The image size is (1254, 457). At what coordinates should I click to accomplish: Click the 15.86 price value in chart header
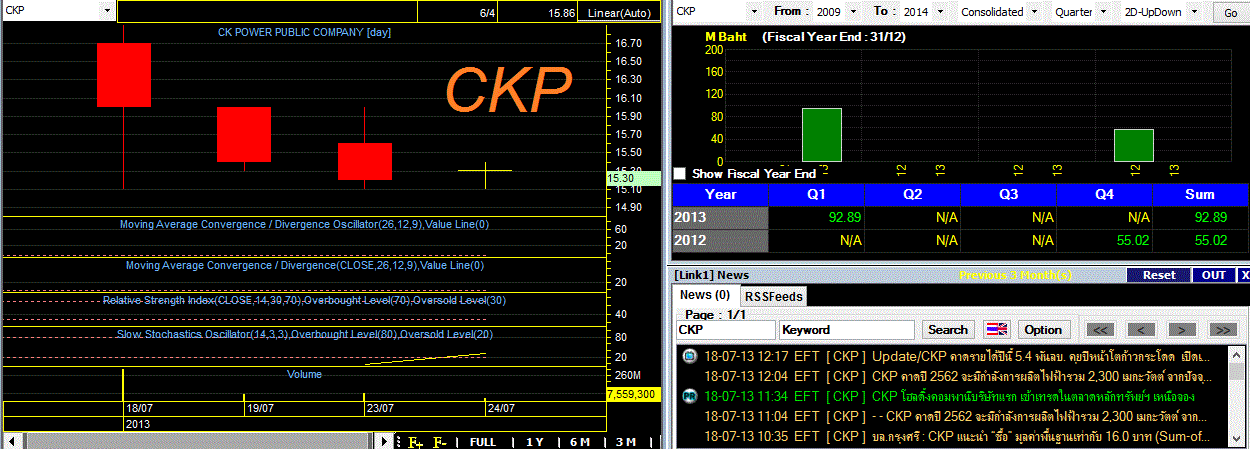pyautogui.click(x=561, y=13)
